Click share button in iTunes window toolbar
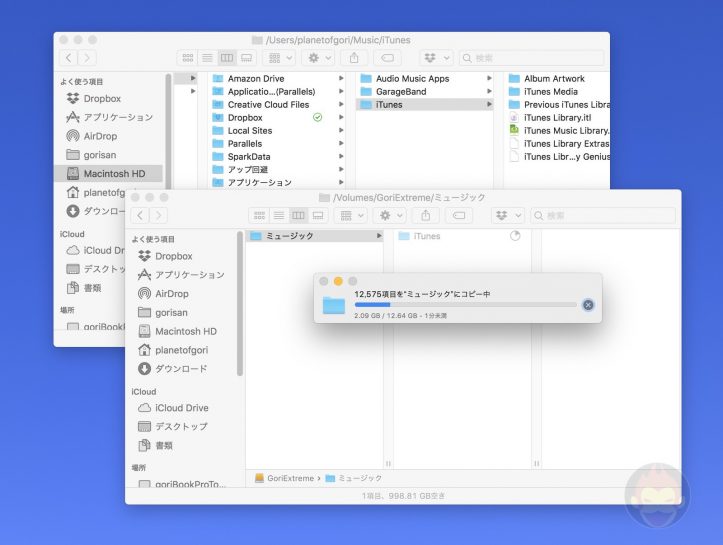Image resolution: width=723 pixels, height=545 pixels. tap(354, 58)
